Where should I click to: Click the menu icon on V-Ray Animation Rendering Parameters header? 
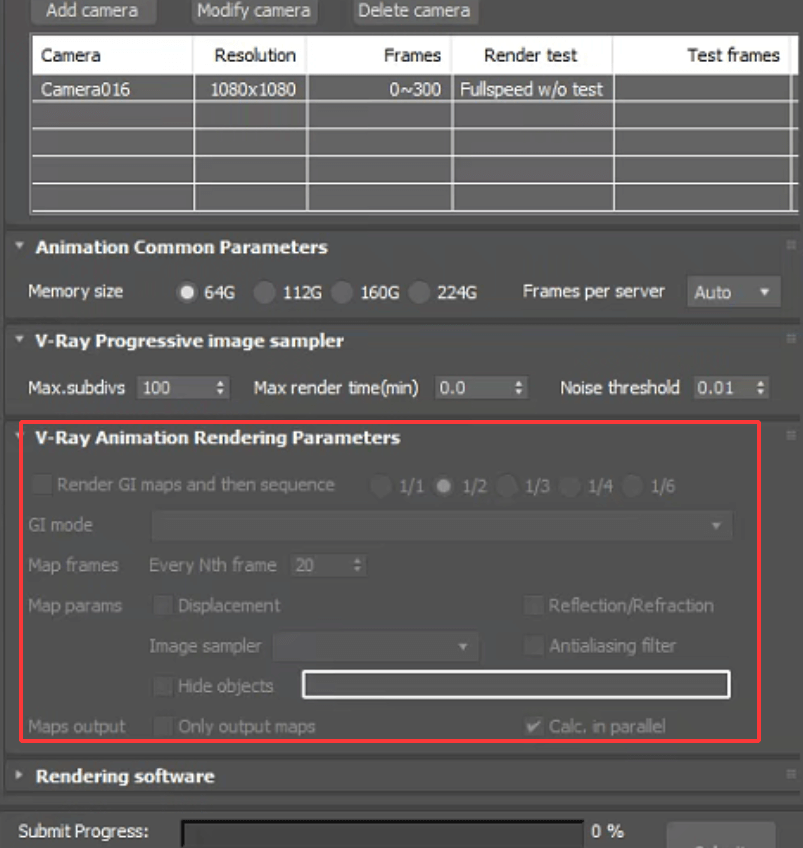(x=793, y=437)
